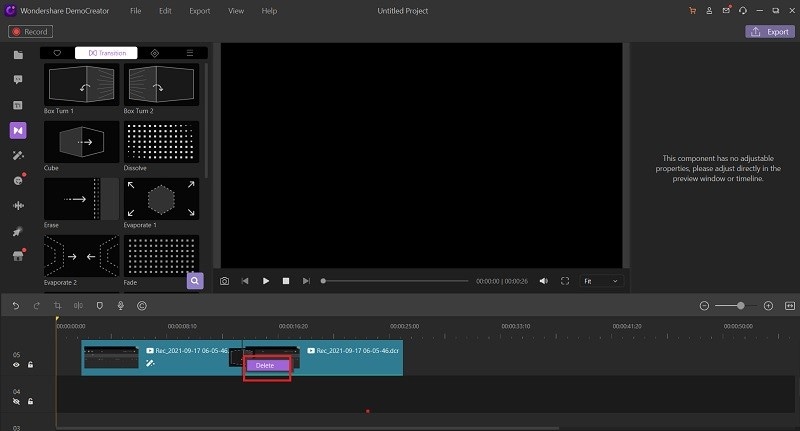800x431 pixels.
Task: Click the copyright circle icon in toolbar
Action: tap(142, 306)
